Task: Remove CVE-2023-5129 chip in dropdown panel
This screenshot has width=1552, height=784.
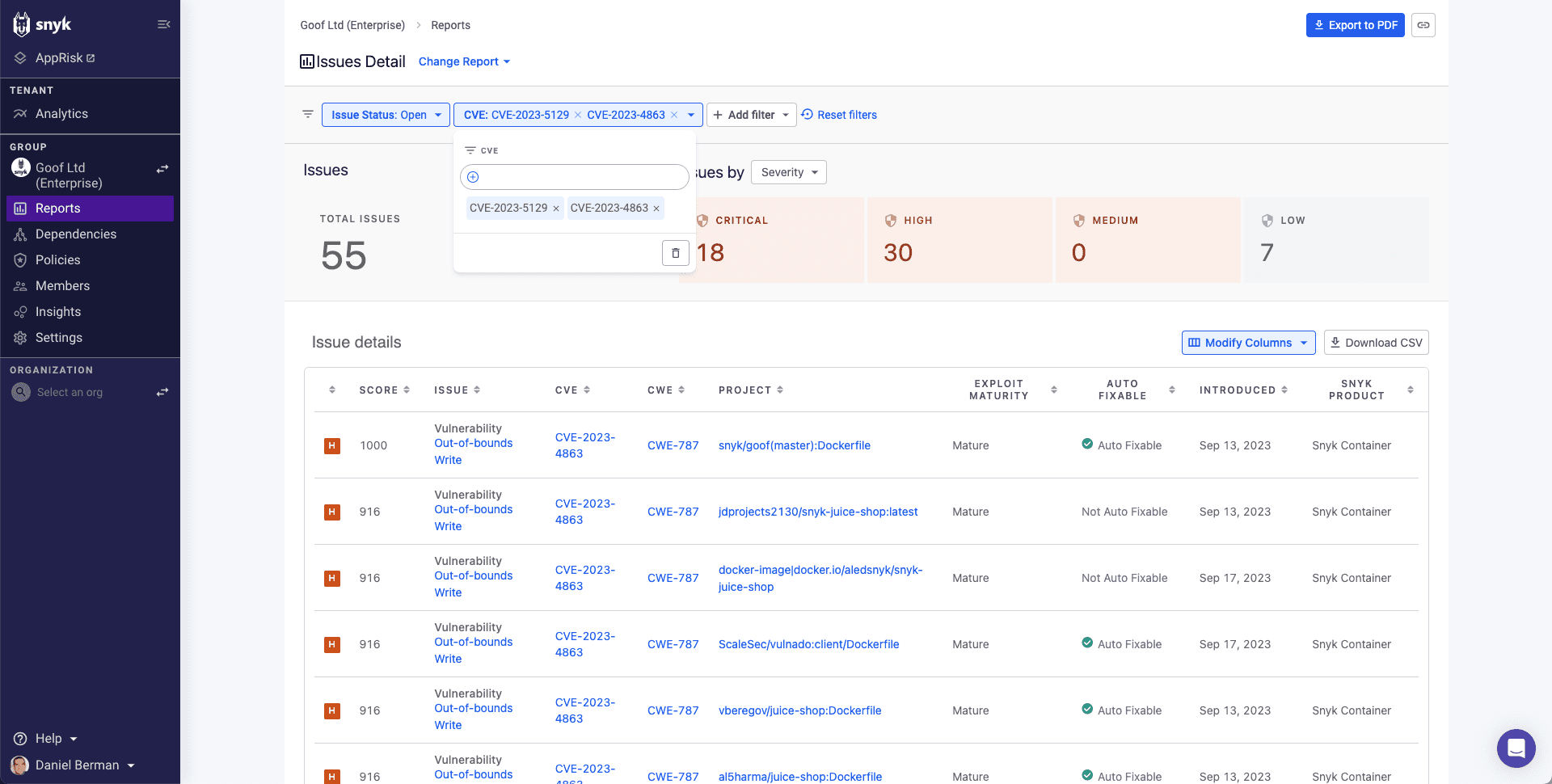Action: pos(556,209)
